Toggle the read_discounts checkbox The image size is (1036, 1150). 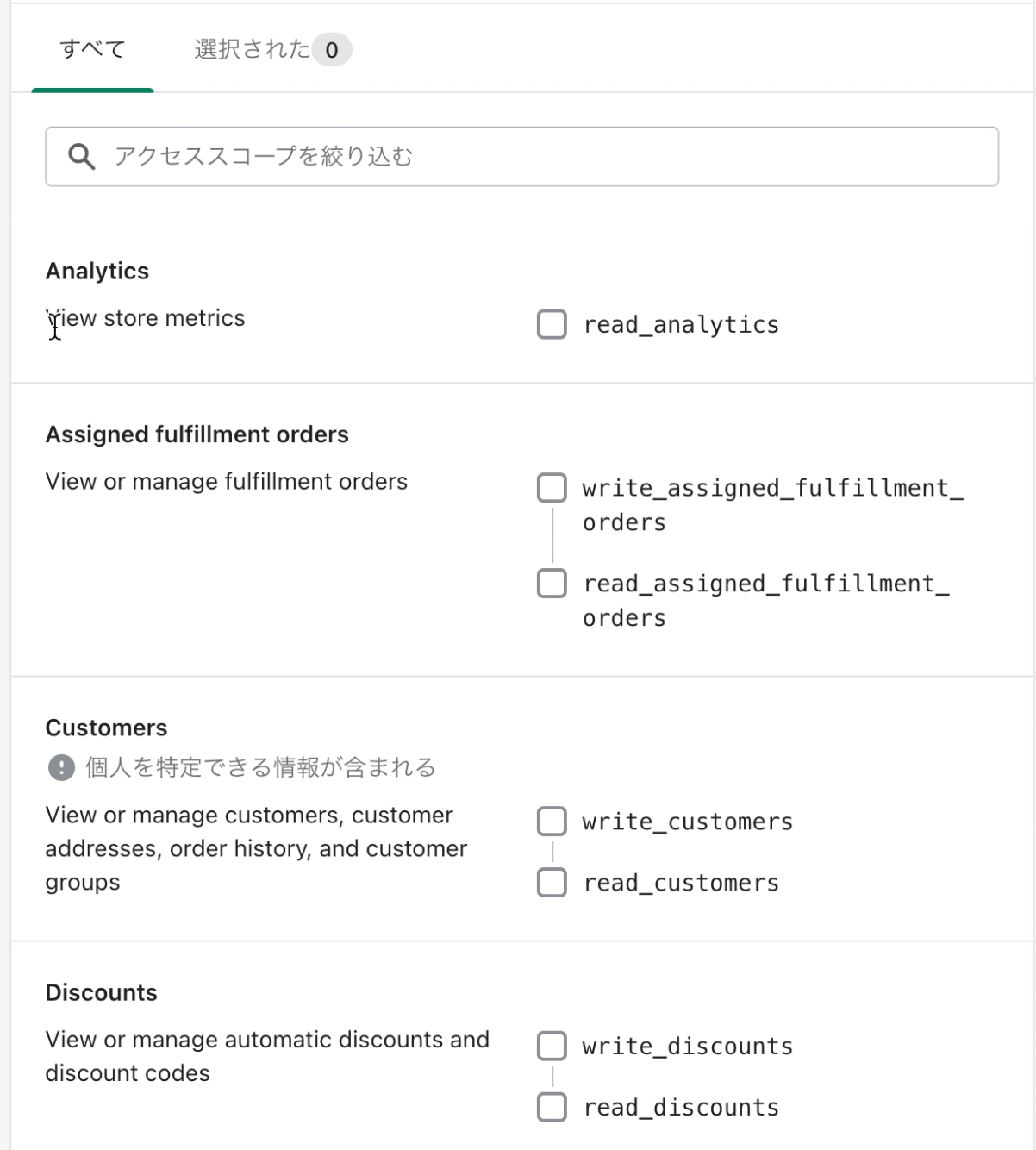pos(552,1107)
